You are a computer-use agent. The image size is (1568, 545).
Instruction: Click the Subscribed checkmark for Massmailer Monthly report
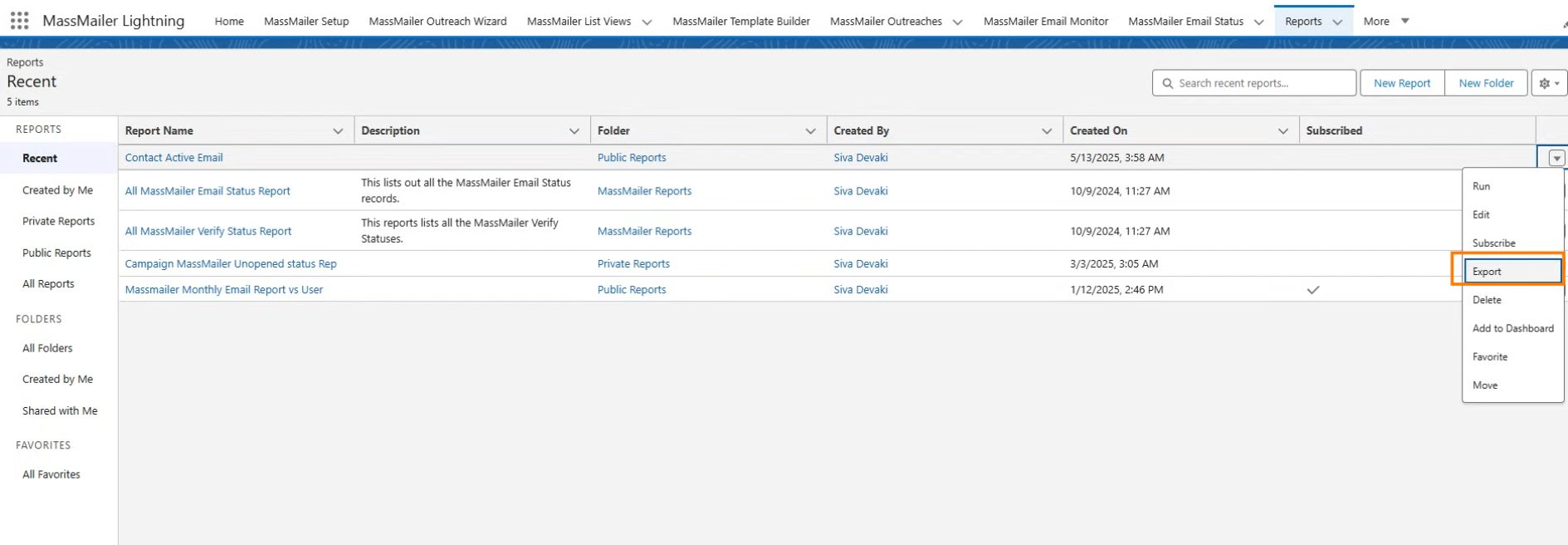(x=1313, y=290)
